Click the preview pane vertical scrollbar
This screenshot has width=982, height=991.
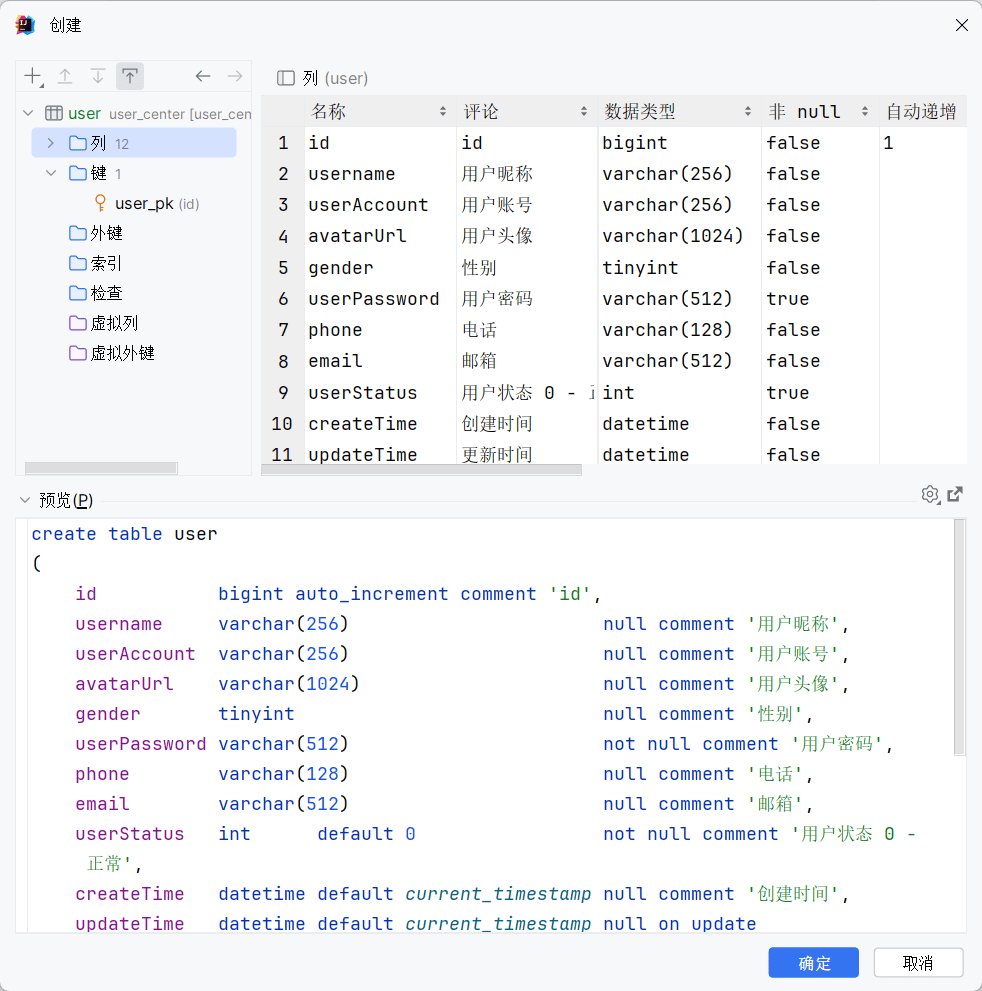[x=959, y=637]
